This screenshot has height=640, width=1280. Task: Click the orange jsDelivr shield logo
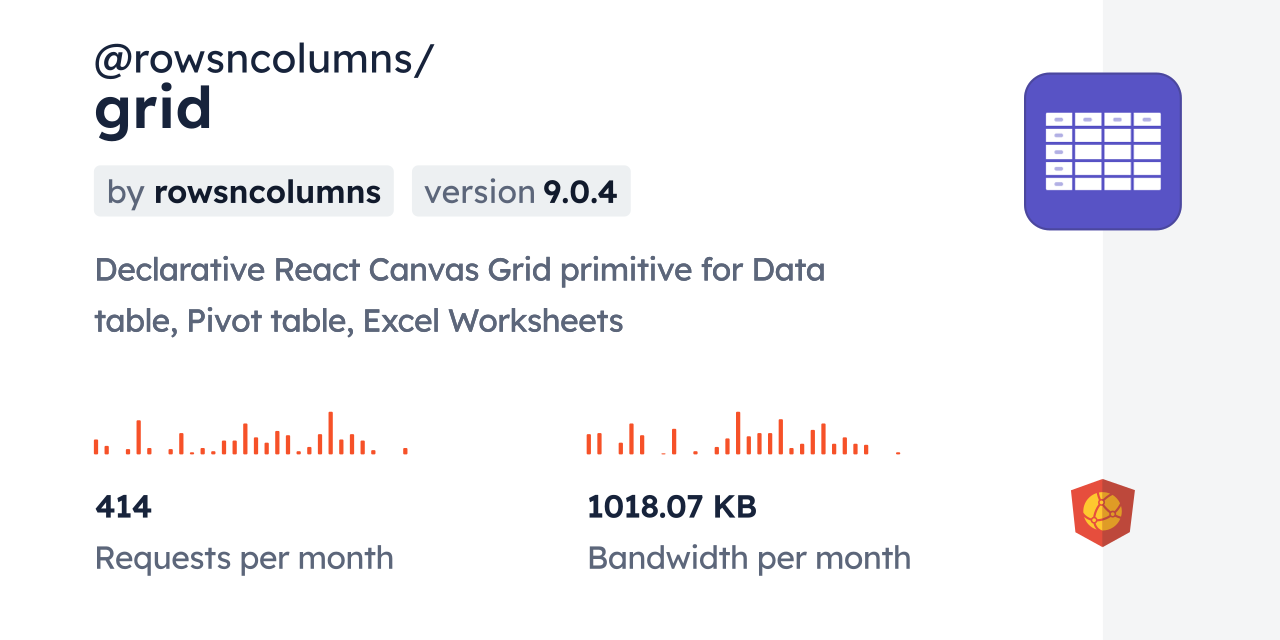[x=1102, y=513]
